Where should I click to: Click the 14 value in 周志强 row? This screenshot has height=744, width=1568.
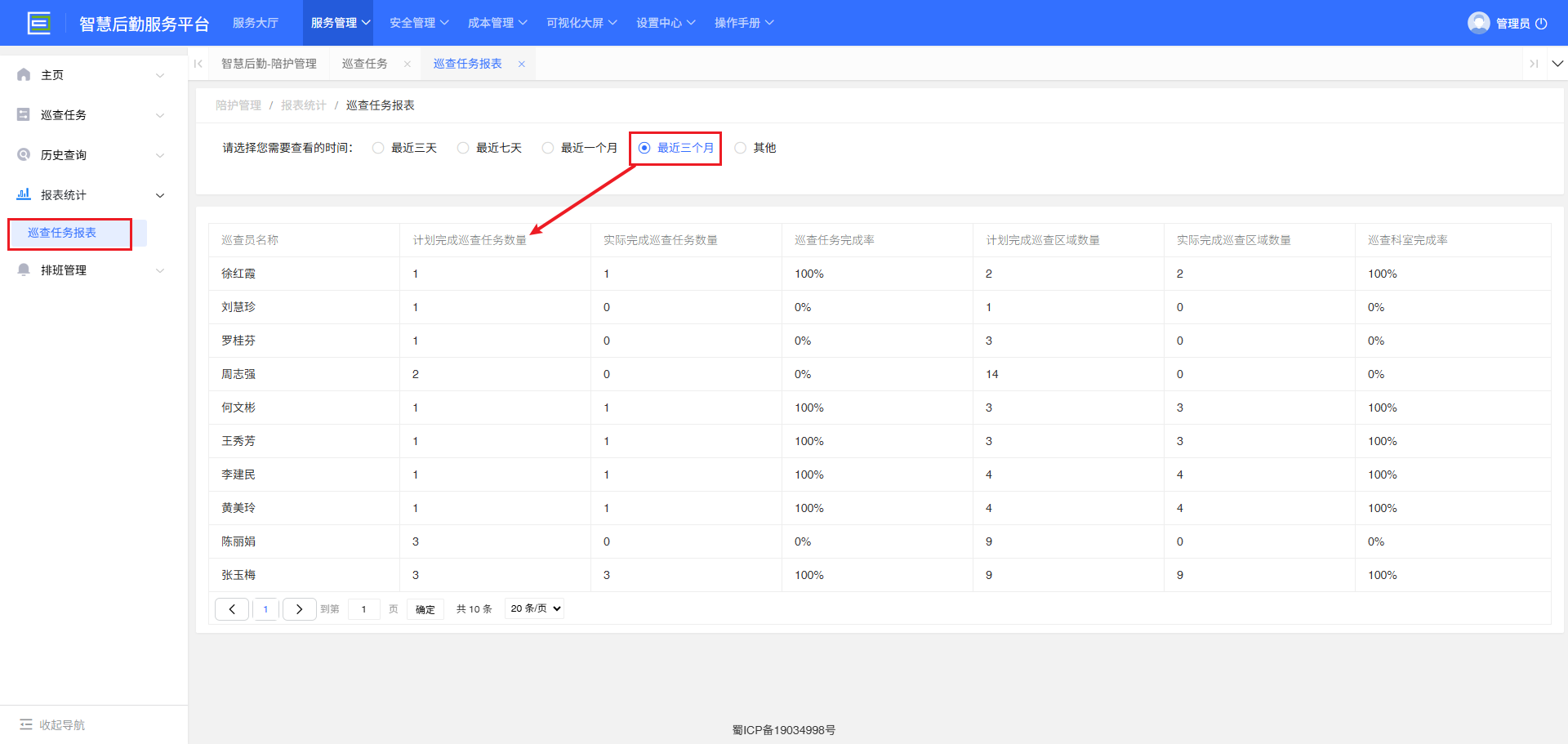point(992,374)
